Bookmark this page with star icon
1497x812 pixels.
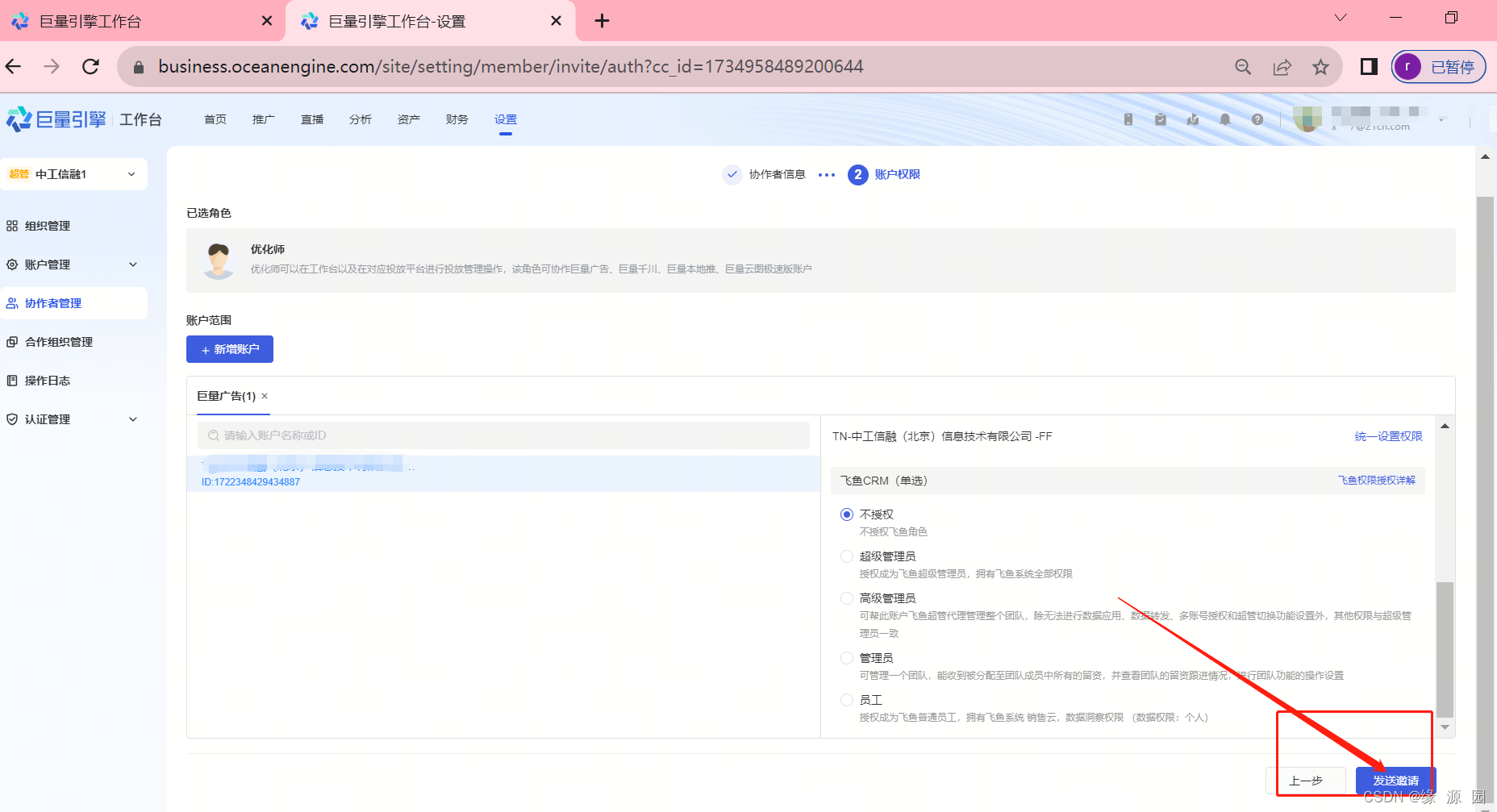1320,67
